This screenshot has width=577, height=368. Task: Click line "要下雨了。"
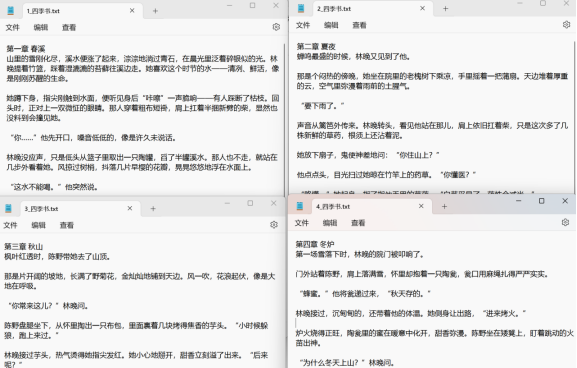pyautogui.click(x=323, y=106)
